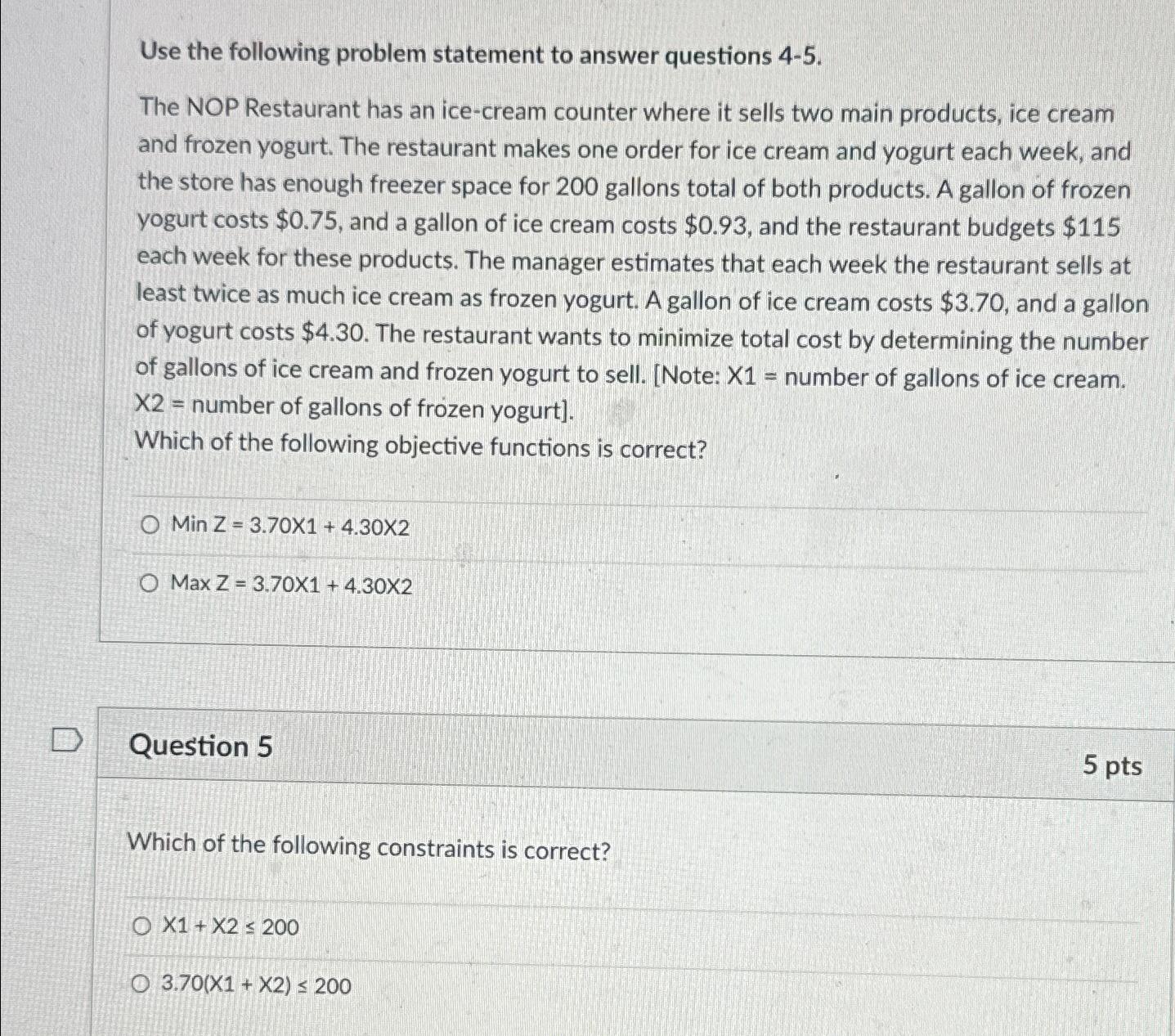The height and width of the screenshot is (1036, 1175).
Task: Click the constraints question prompt text
Action: click(x=370, y=849)
